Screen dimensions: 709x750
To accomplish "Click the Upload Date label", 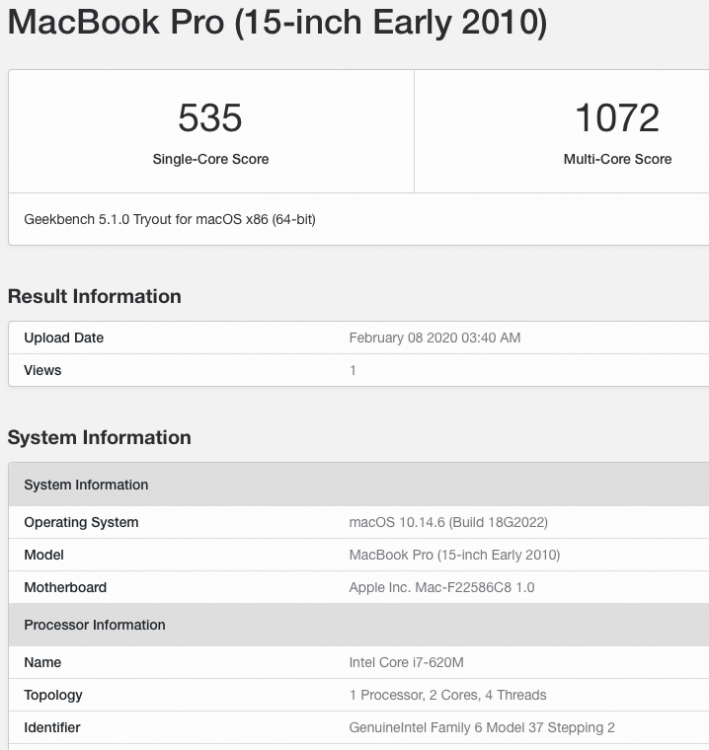I will point(64,338).
